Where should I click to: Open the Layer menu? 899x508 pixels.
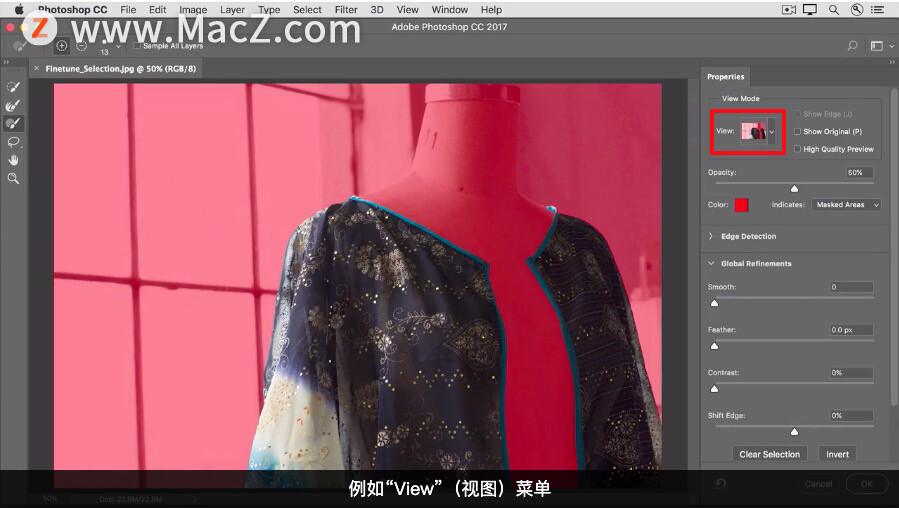[232, 10]
